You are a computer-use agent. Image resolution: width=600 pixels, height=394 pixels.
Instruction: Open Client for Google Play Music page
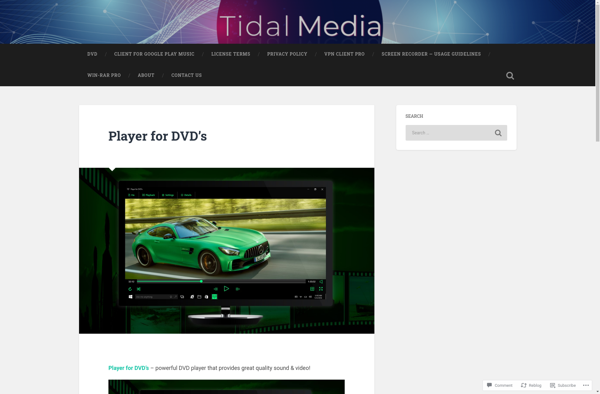click(x=154, y=54)
